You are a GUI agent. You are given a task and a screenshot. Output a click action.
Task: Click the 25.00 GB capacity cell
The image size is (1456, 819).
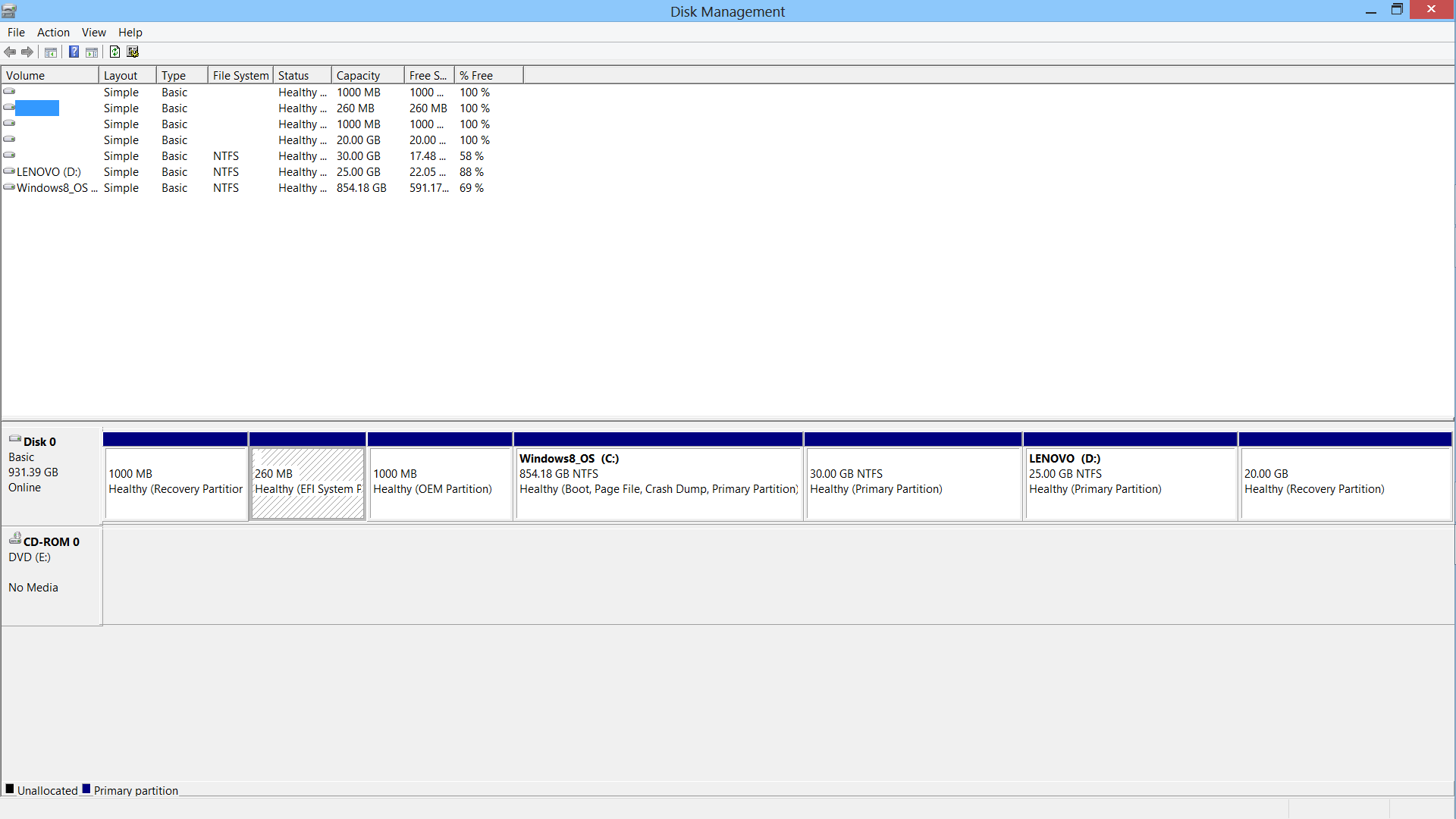click(x=359, y=172)
